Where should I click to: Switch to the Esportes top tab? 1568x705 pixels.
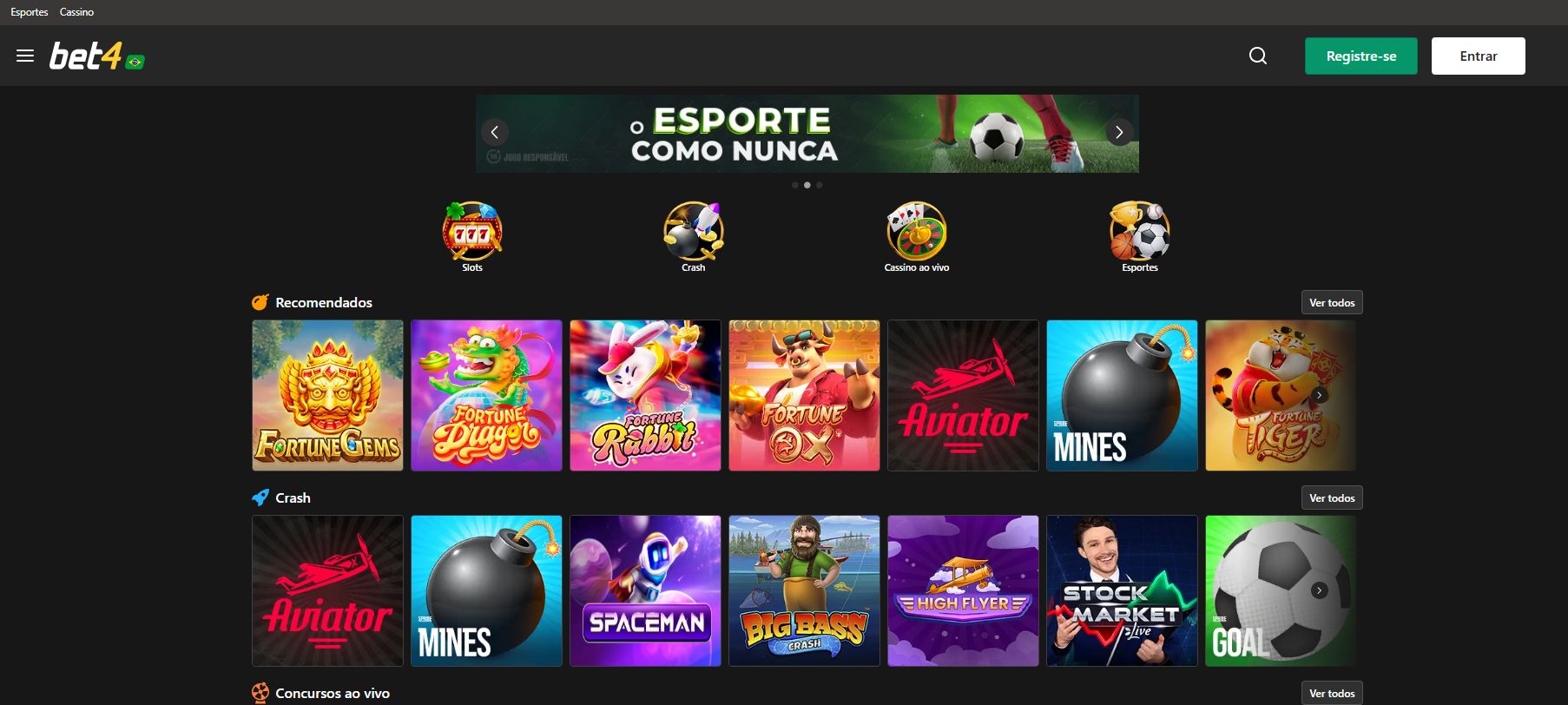tap(30, 12)
